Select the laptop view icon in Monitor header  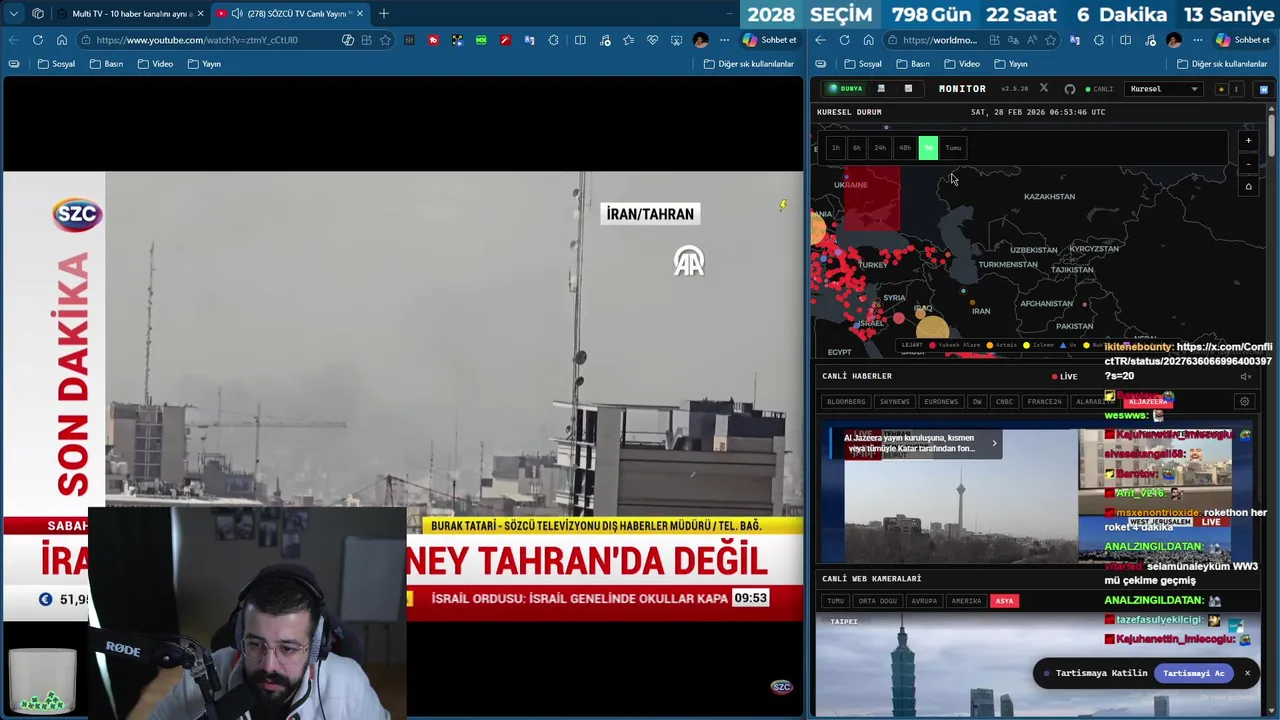(x=881, y=89)
